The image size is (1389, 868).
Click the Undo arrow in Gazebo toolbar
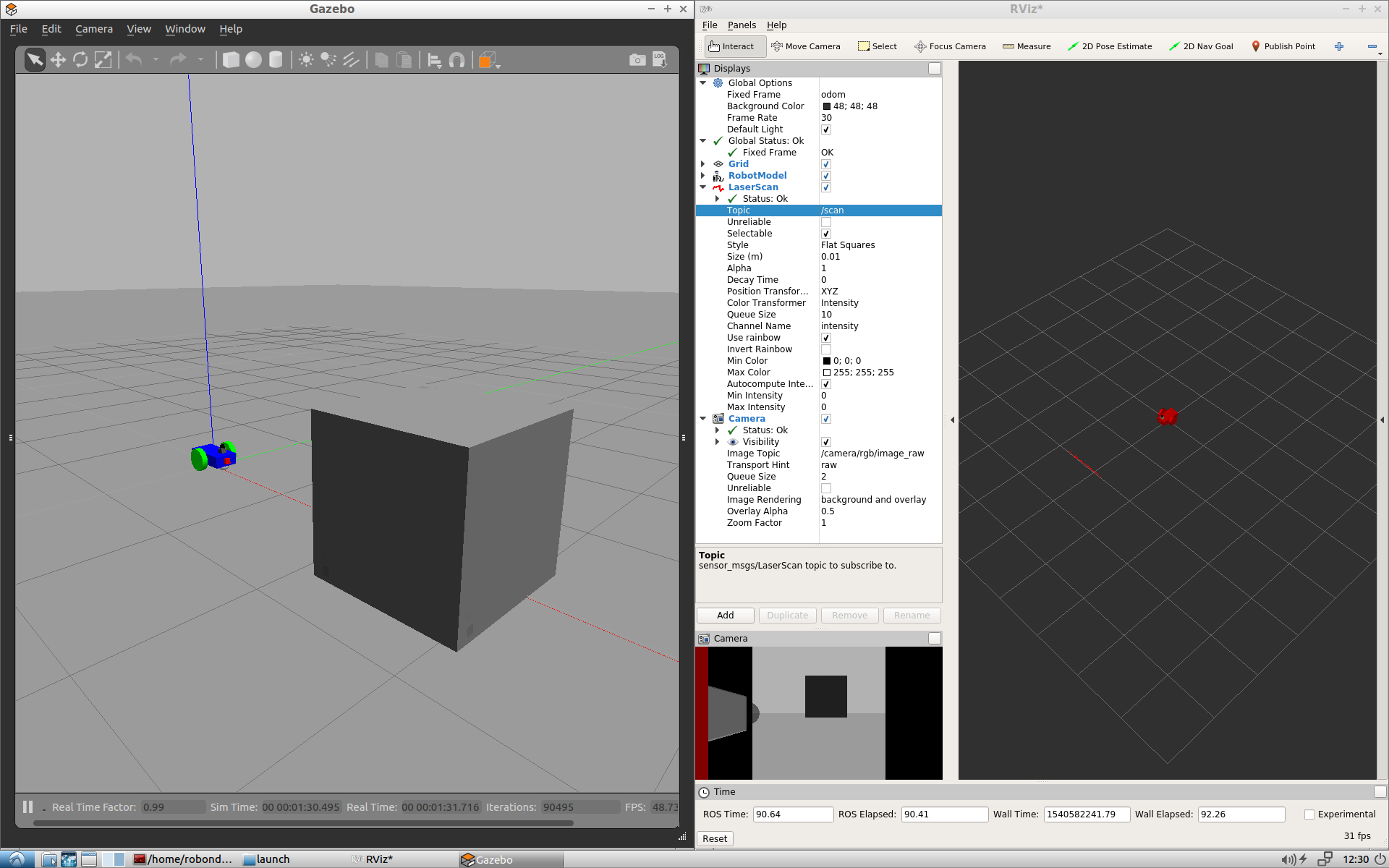[134, 59]
